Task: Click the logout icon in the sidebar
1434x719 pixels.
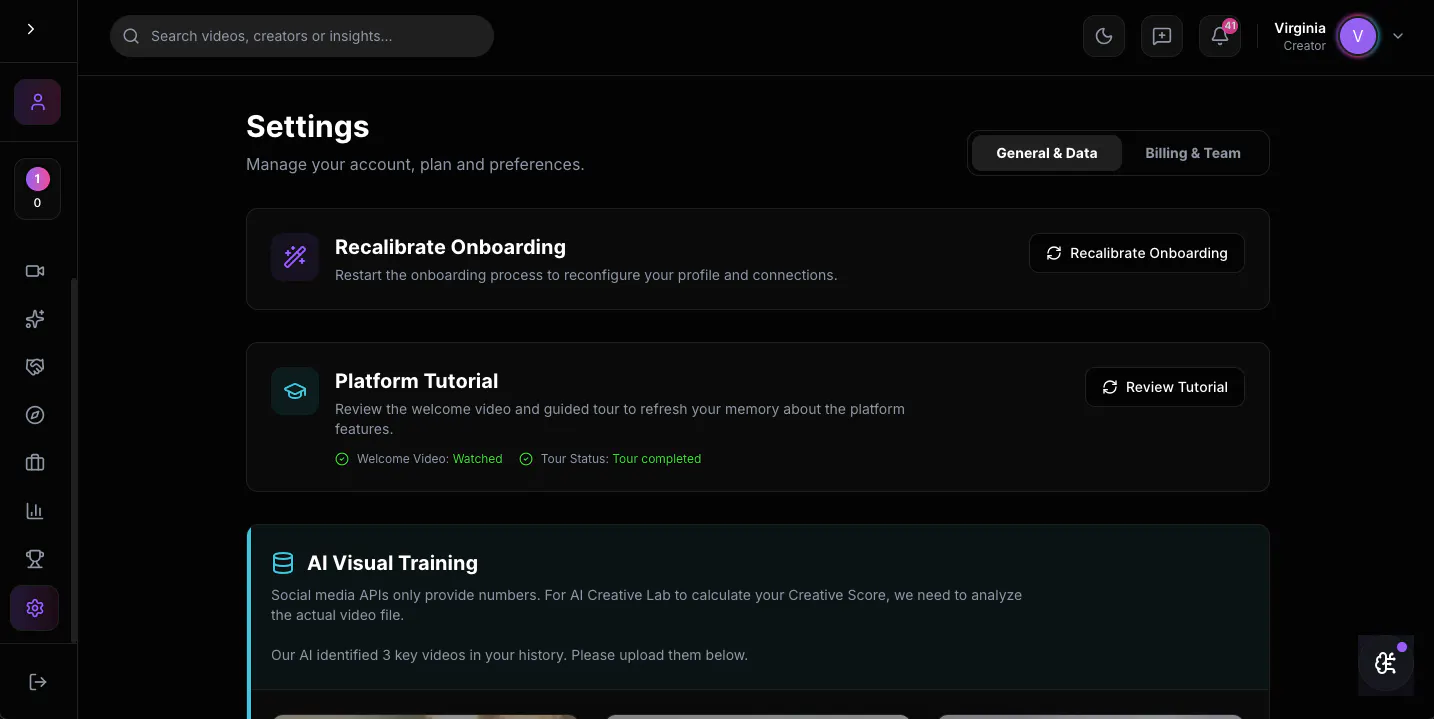Action: [x=38, y=682]
